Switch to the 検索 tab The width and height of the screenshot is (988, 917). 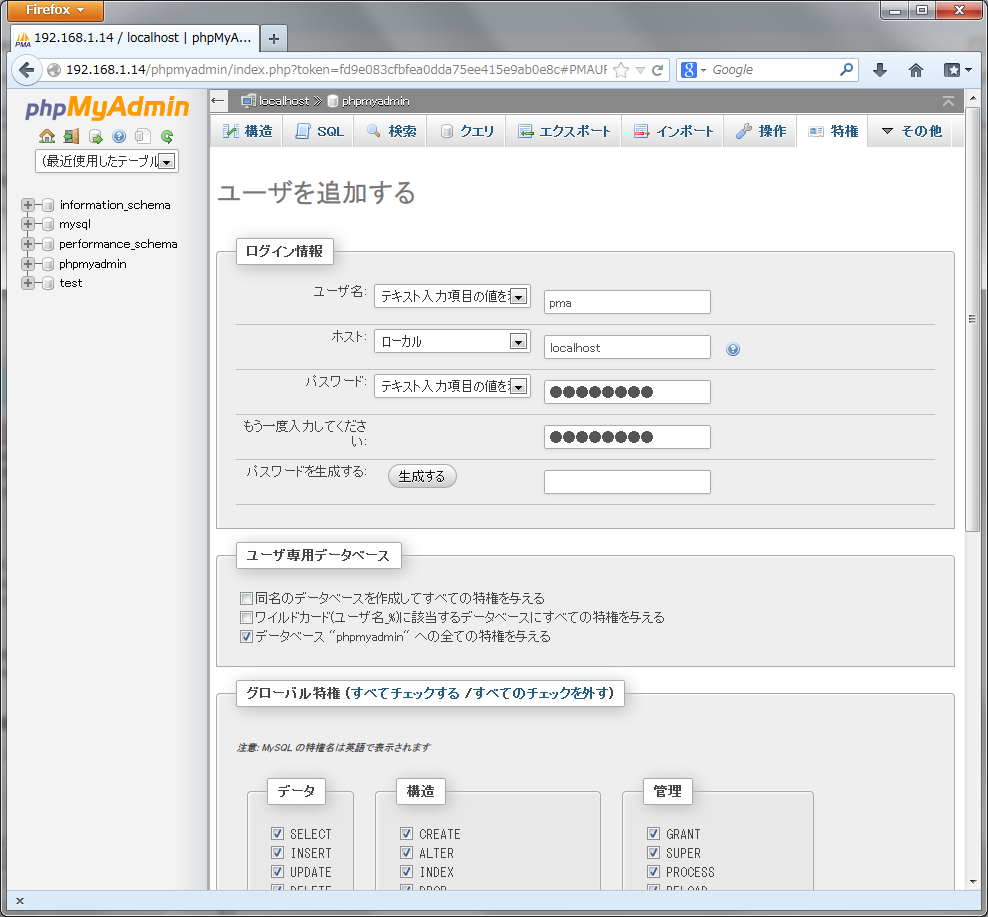pyautogui.click(x=391, y=131)
